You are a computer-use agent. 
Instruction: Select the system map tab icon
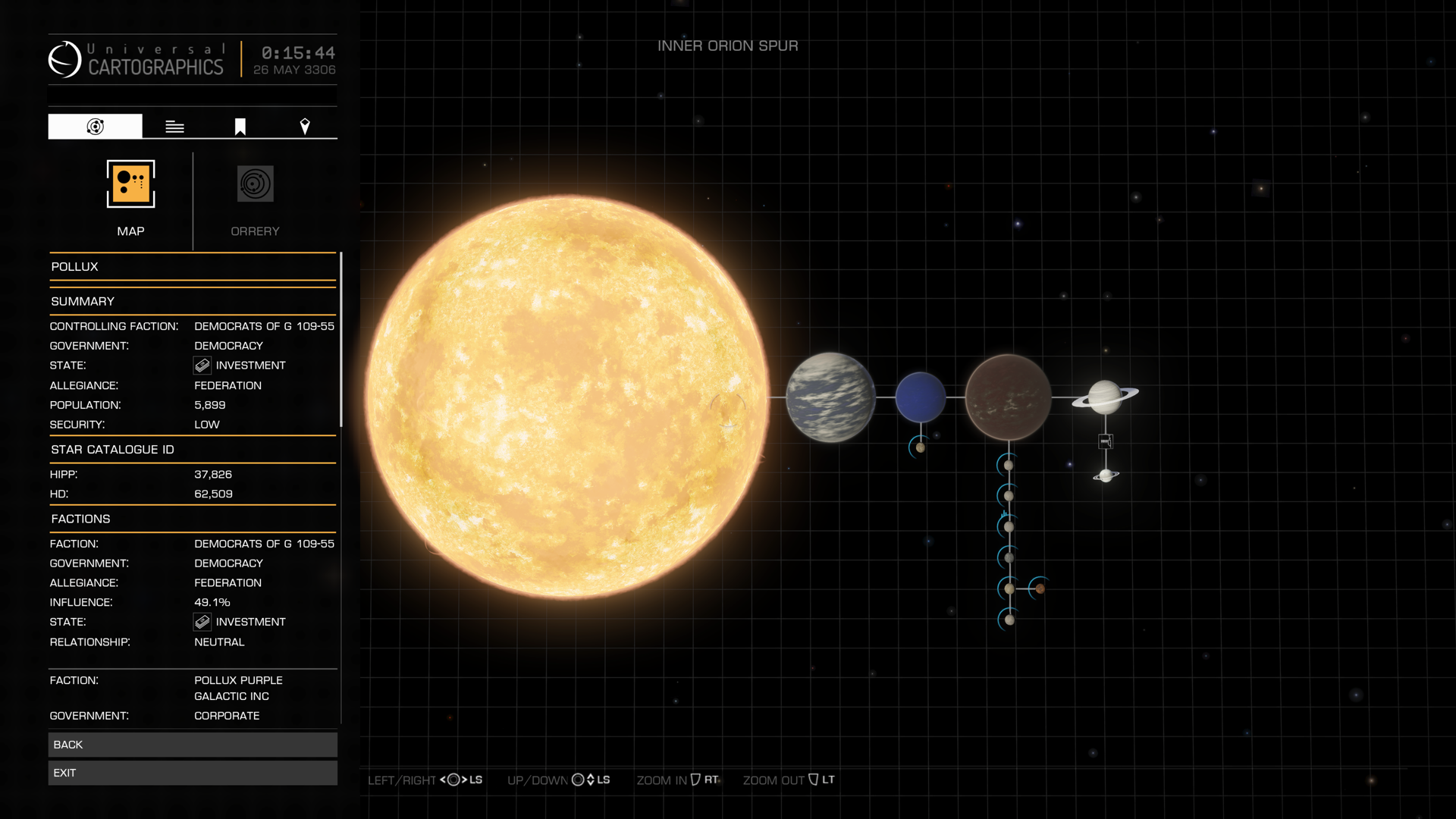(x=95, y=127)
